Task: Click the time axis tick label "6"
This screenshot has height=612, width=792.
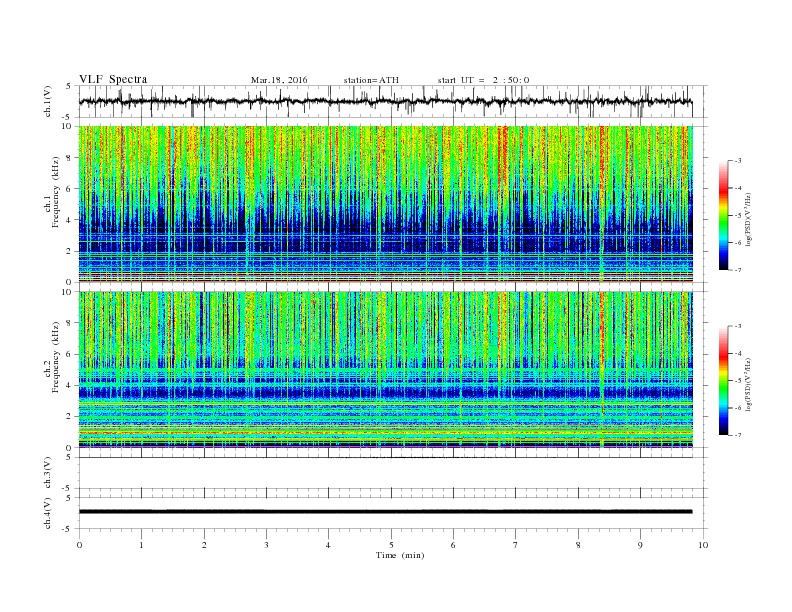Action: [x=453, y=545]
